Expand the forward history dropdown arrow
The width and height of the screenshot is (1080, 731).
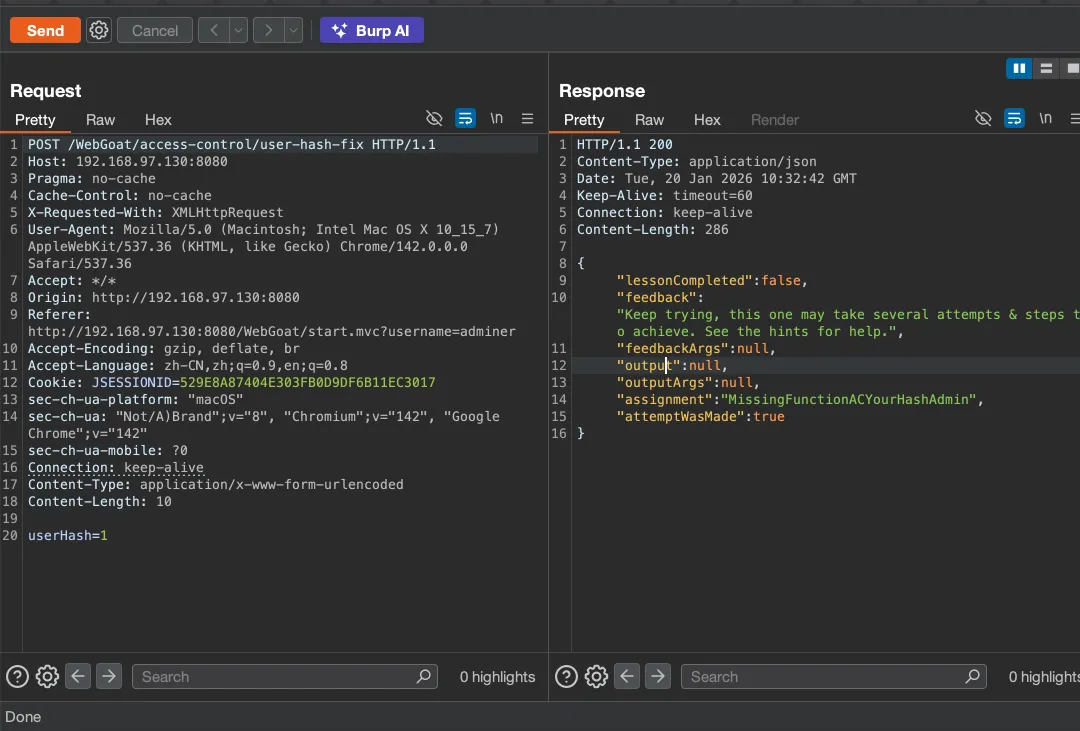pyautogui.click(x=293, y=31)
